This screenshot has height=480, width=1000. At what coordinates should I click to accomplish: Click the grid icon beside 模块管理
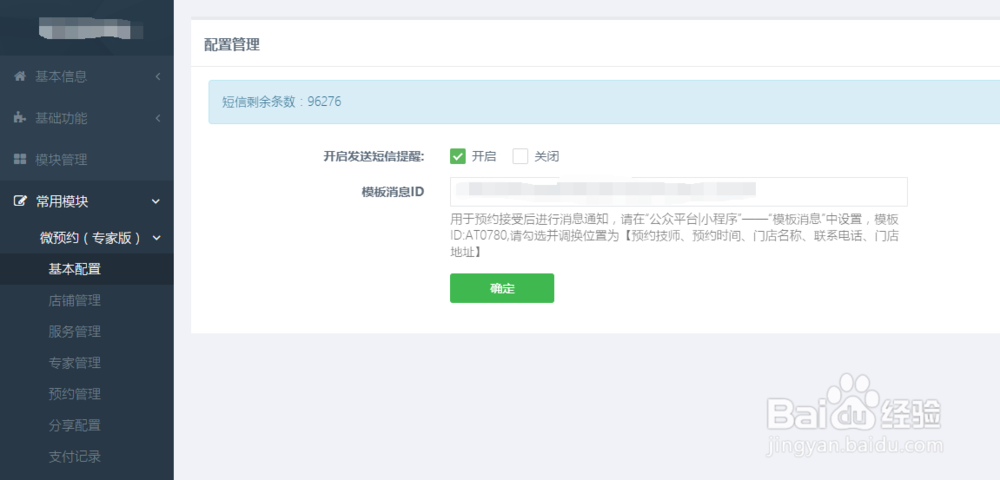[x=20, y=159]
